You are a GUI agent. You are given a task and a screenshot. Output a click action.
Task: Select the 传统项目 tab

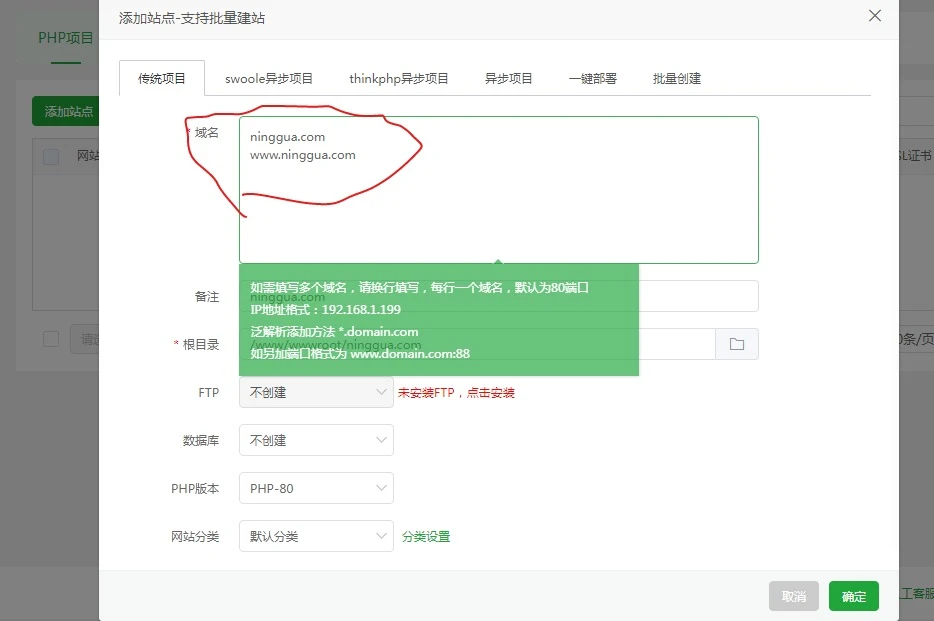tap(162, 79)
